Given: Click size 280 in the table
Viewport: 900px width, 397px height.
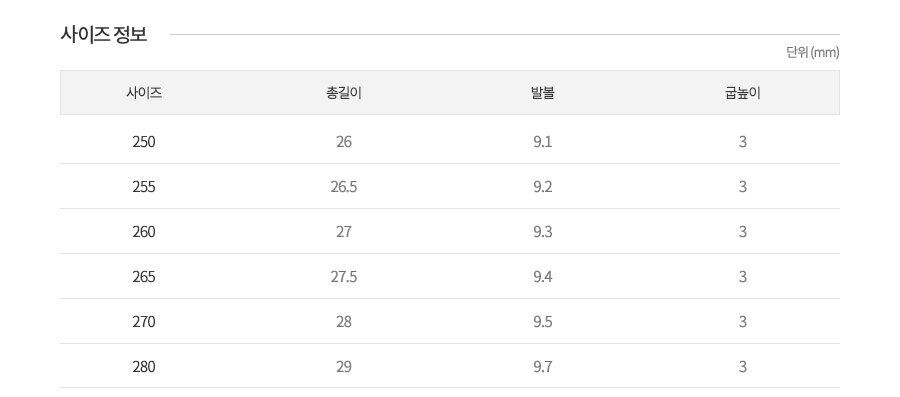Looking at the screenshot, I should (x=144, y=367).
